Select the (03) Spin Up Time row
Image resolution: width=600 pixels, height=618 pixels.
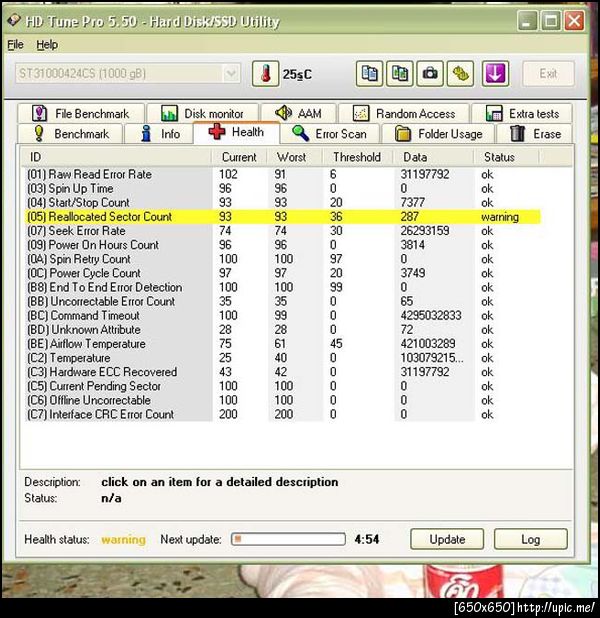(x=282, y=188)
